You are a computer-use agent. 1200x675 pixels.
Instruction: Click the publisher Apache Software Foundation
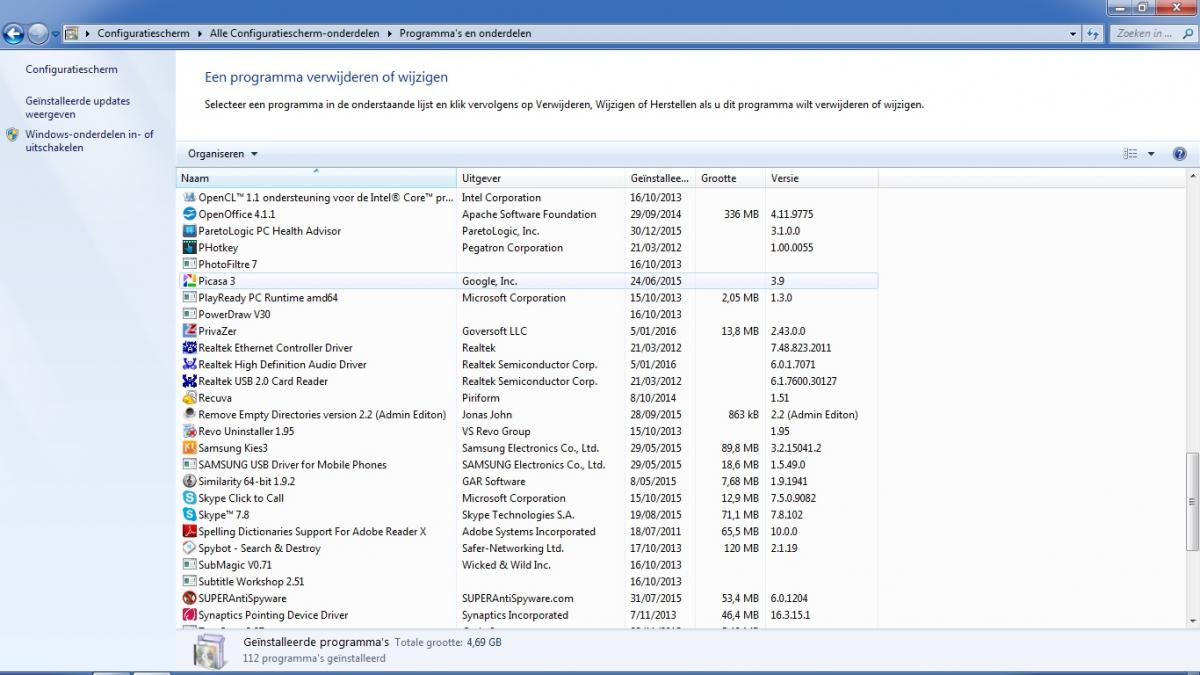point(529,214)
